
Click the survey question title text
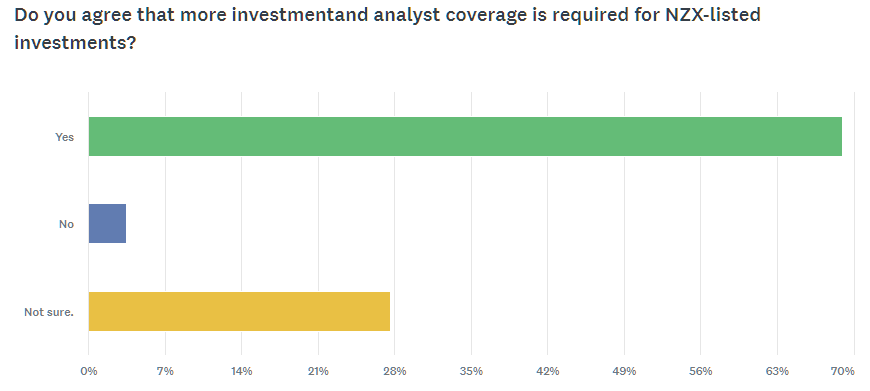click(387, 28)
